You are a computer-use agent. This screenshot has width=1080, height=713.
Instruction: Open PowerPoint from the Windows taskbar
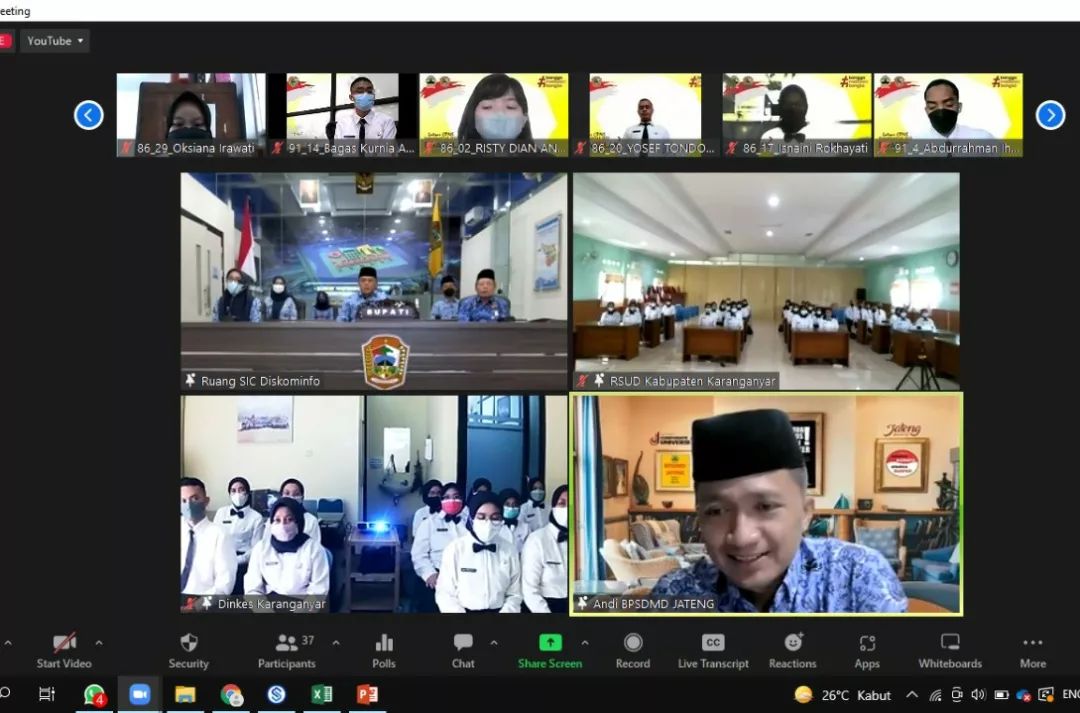[x=367, y=694]
